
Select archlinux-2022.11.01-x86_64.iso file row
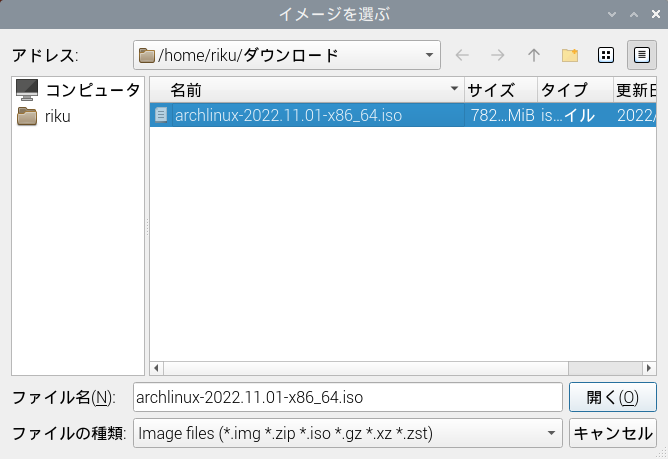tap(403, 115)
